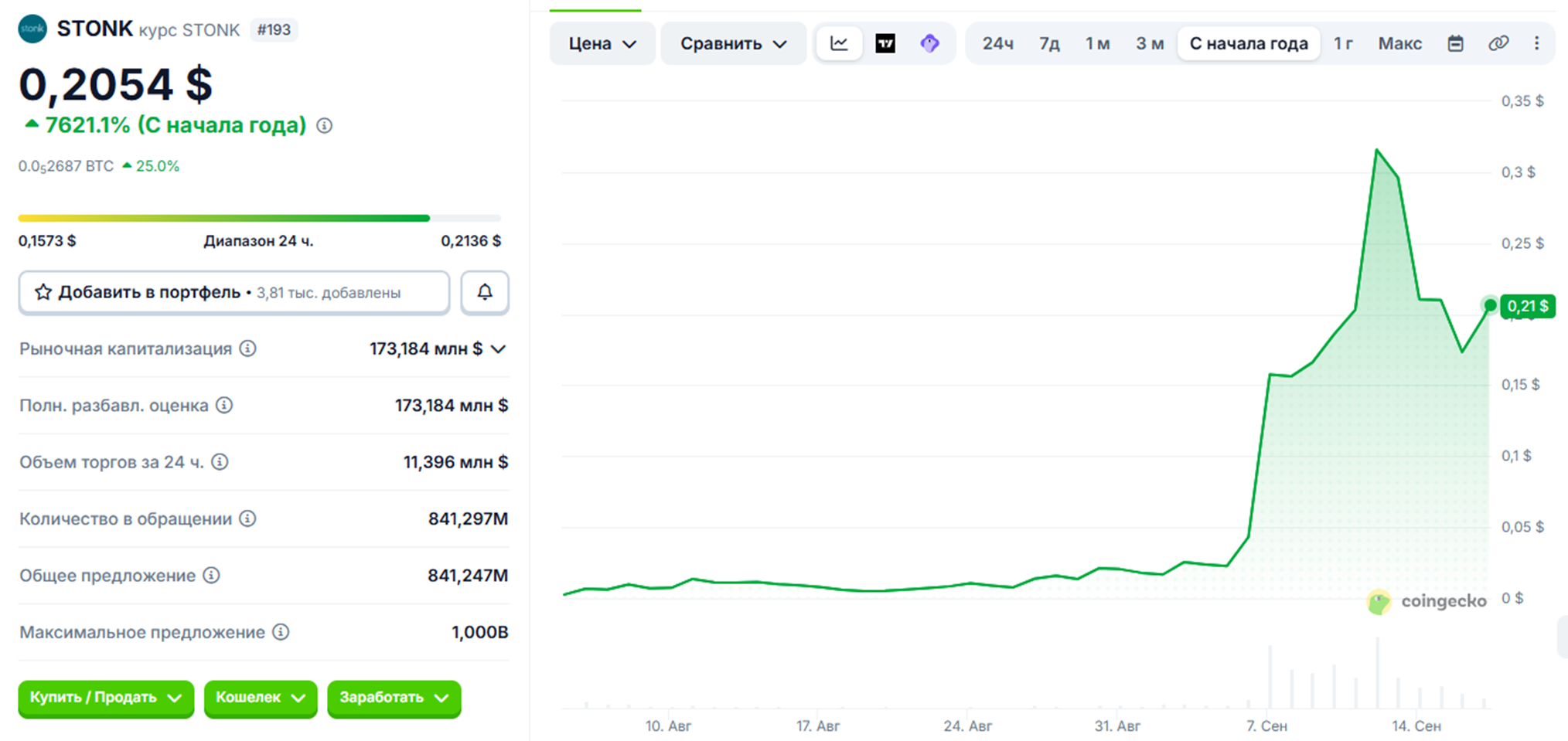Click the STONK coin logo icon

pyautogui.click(x=32, y=29)
